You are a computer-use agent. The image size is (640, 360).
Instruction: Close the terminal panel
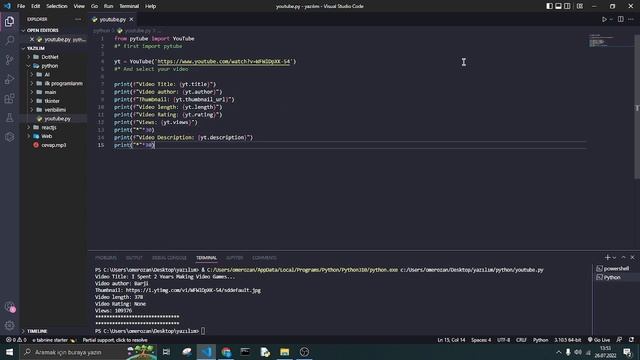coord(633,258)
